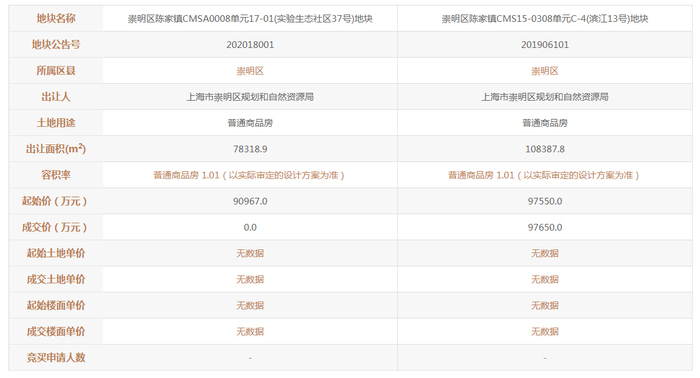The height and width of the screenshot is (378, 700).
Task: Click the 土地用途 row label
Action: coord(56,123)
